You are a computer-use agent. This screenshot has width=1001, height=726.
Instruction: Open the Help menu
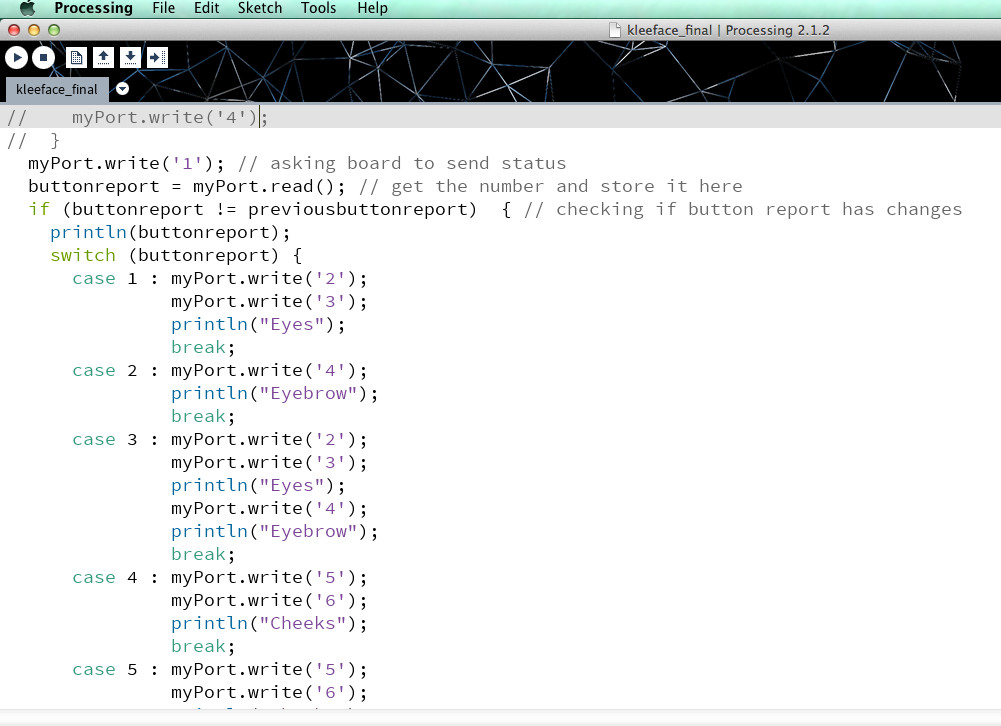click(x=372, y=8)
